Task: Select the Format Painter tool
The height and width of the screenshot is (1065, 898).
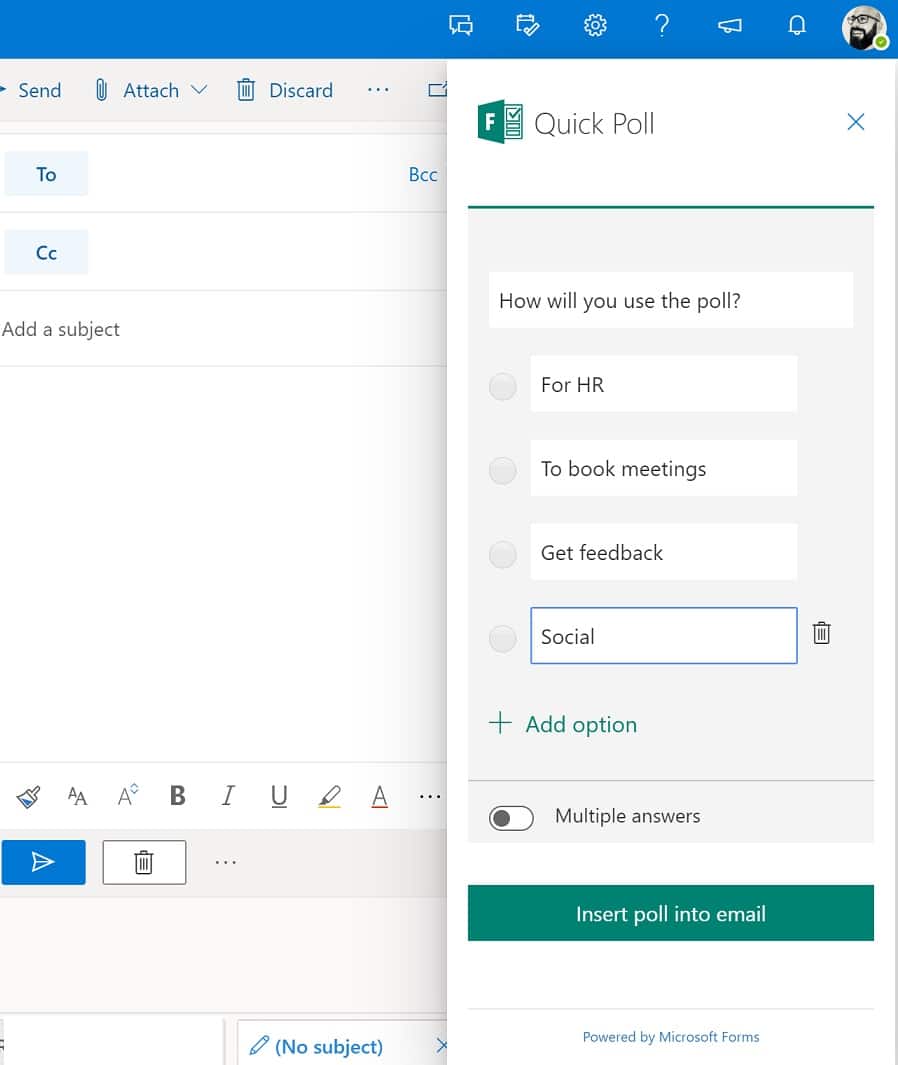Action: coord(27,796)
